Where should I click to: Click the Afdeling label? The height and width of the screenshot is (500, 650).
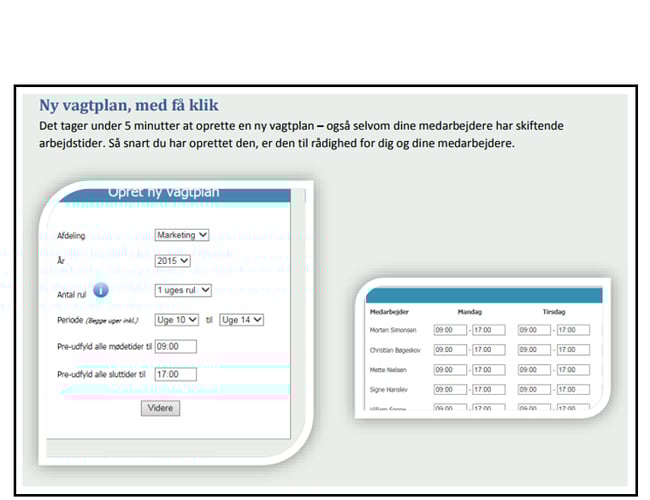pyautogui.click(x=71, y=236)
